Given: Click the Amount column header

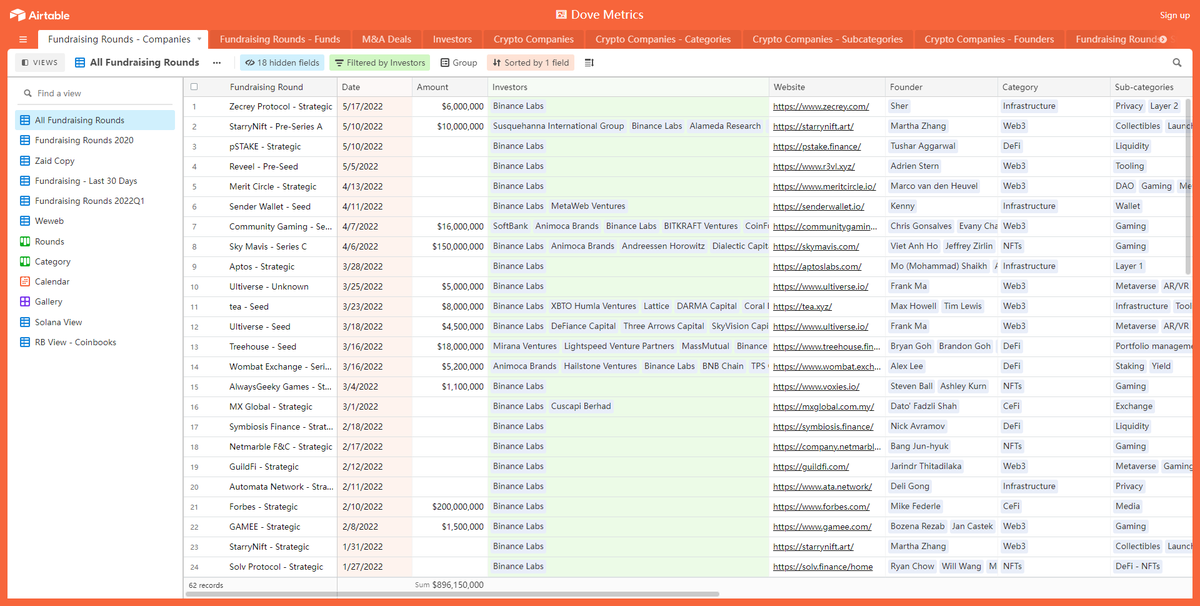Looking at the screenshot, I should pyautogui.click(x=450, y=87).
